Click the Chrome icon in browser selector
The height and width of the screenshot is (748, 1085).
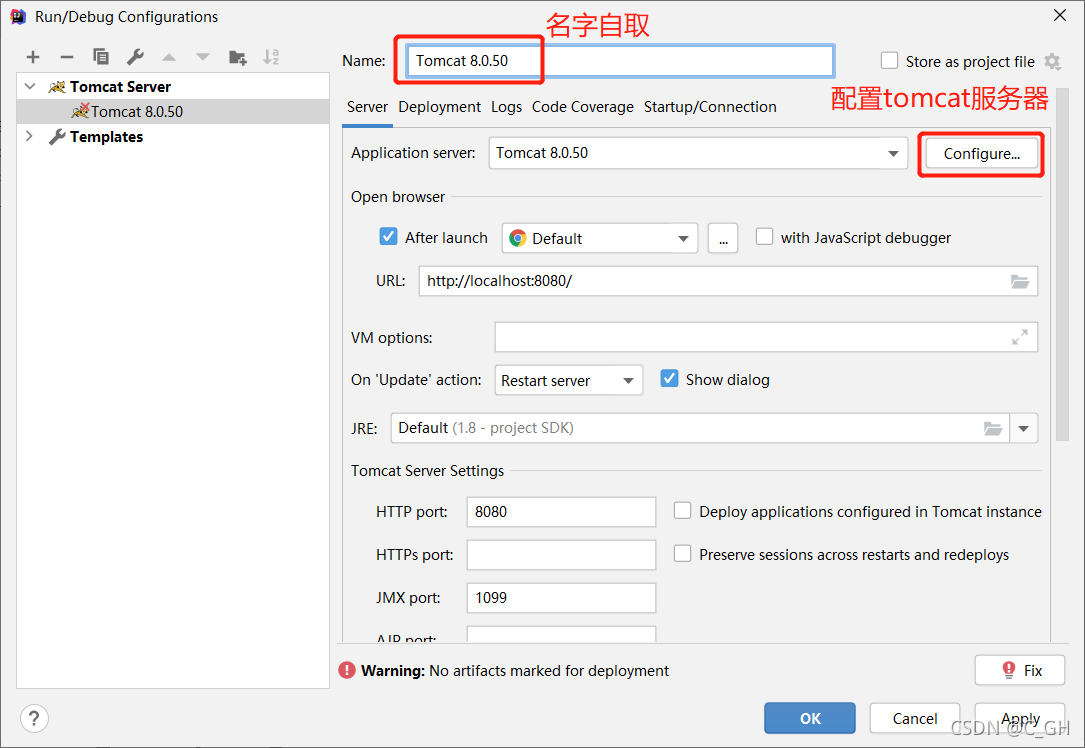(x=518, y=239)
